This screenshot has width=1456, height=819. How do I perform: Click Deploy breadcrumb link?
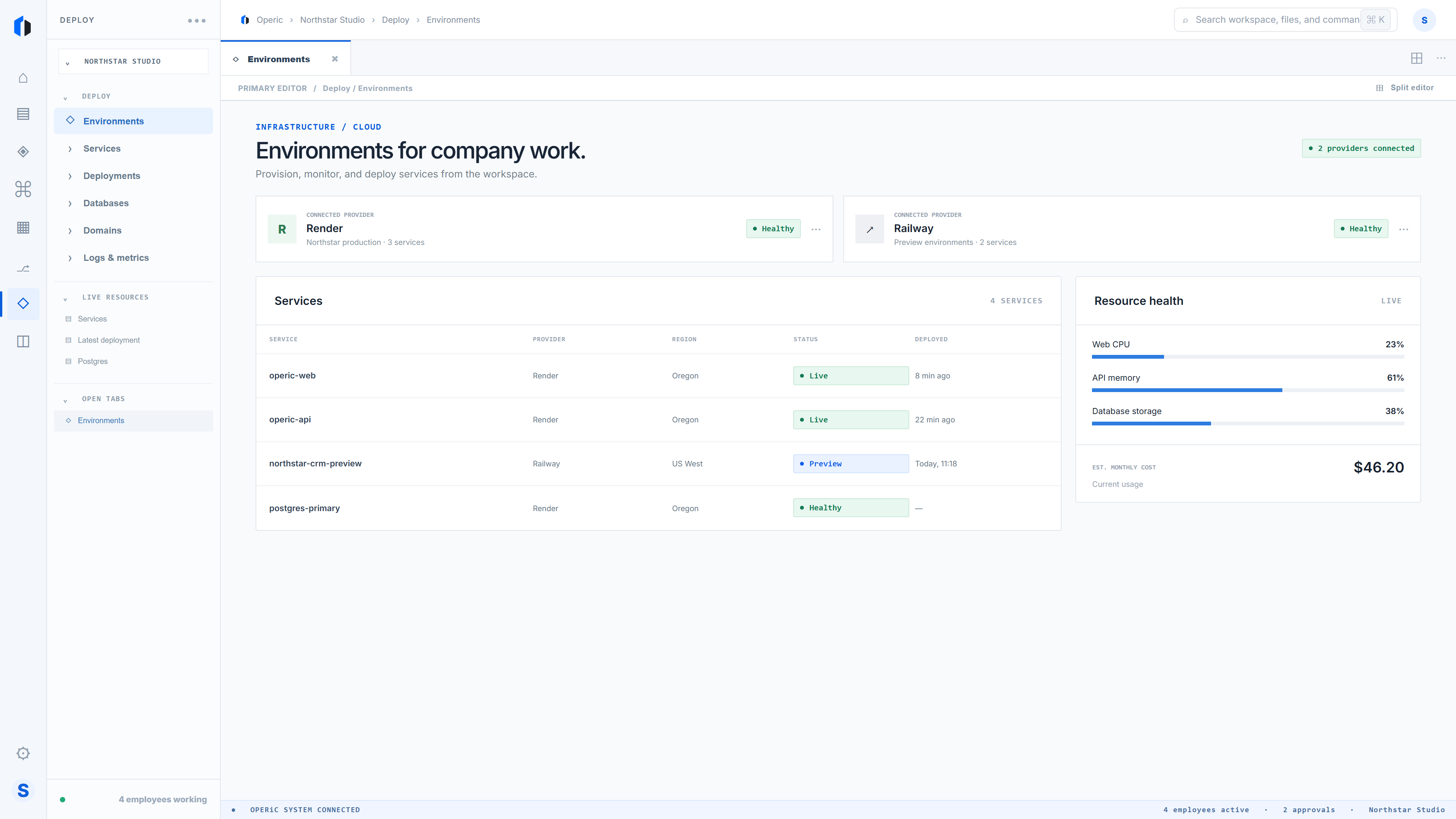tap(395, 20)
